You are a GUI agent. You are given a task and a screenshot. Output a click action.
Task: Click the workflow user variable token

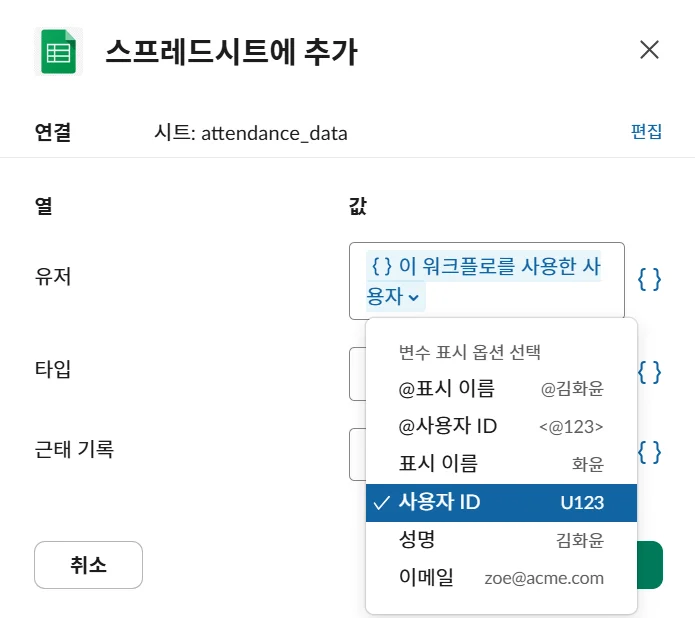(485, 268)
